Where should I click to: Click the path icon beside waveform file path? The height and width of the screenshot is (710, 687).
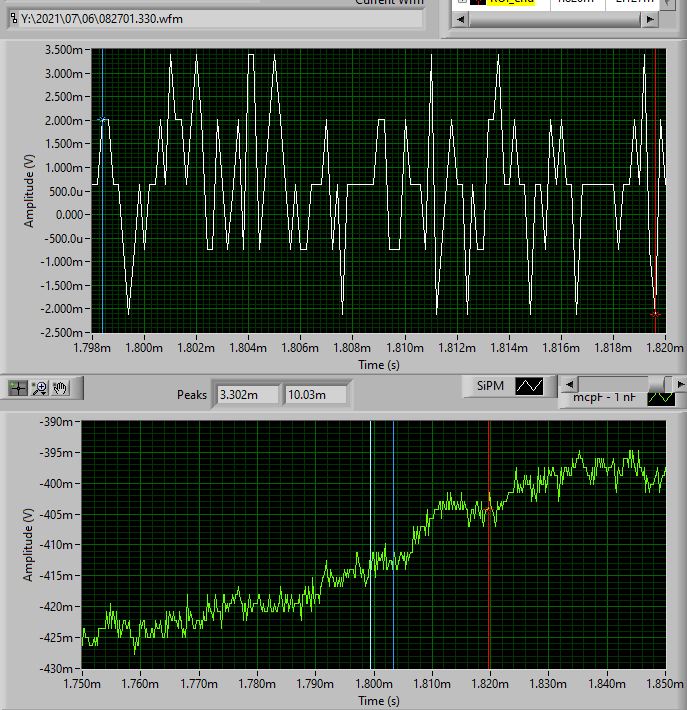(14, 19)
